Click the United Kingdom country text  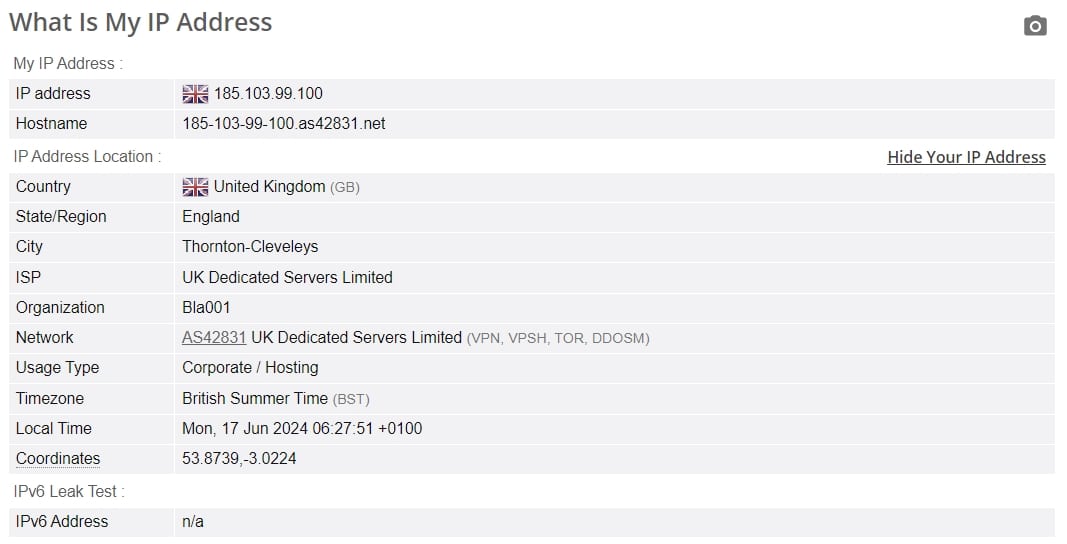[269, 187]
